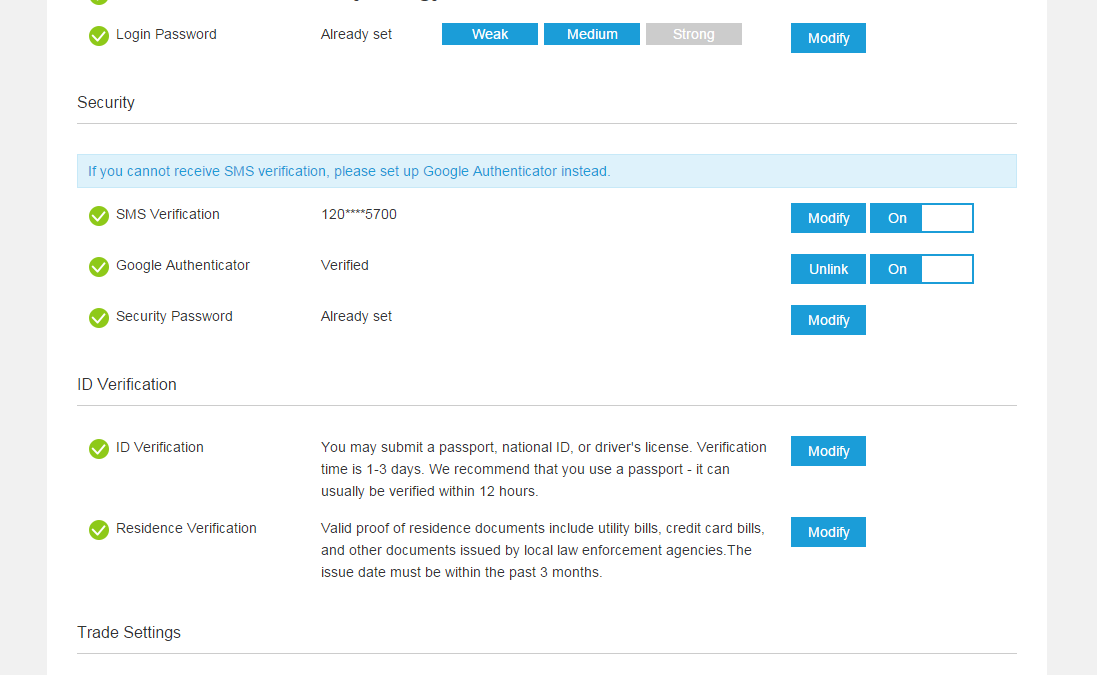Click the ID Verification row label
Image resolution: width=1097 pixels, height=675 pixels.
[x=160, y=448]
